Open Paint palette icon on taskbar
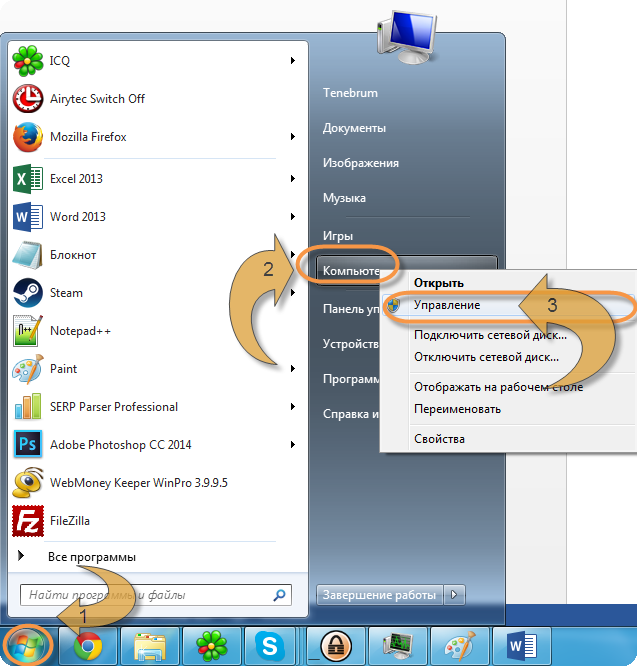Screen dimensions: 637x666 click(x=459, y=646)
